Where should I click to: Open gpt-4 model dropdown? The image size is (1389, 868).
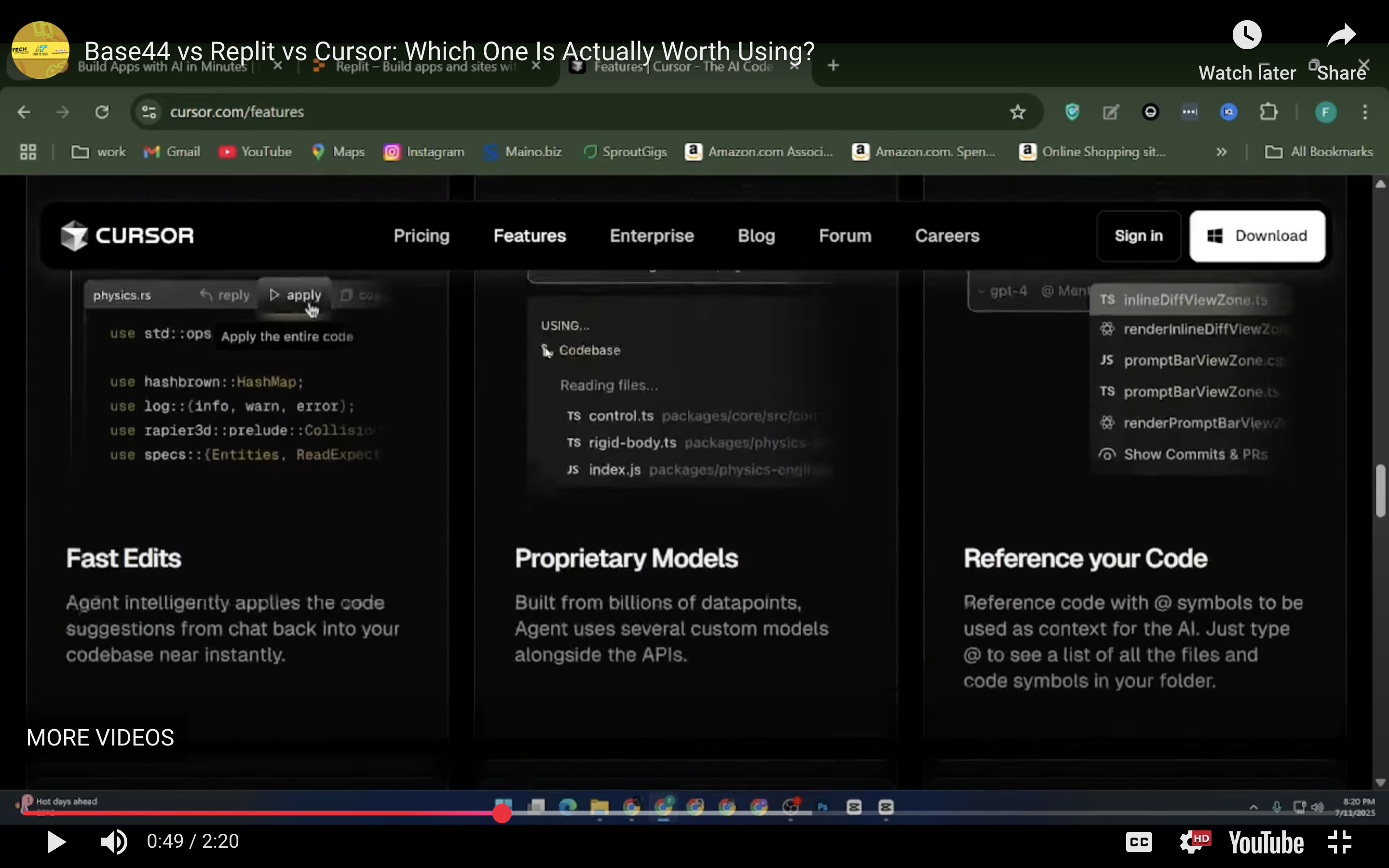[1003, 291]
